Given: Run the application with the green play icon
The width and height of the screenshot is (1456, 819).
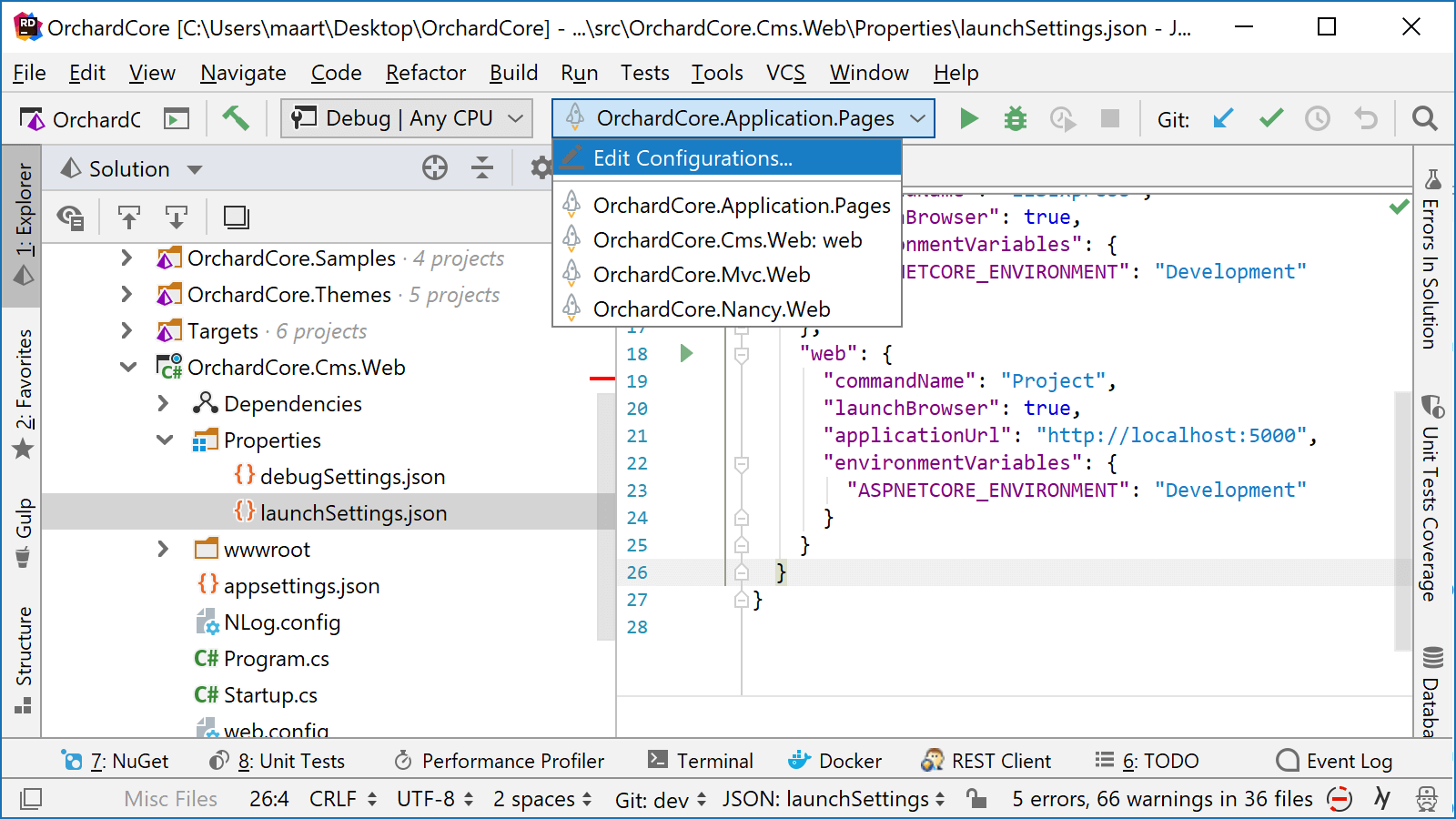Looking at the screenshot, I should click(x=968, y=117).
